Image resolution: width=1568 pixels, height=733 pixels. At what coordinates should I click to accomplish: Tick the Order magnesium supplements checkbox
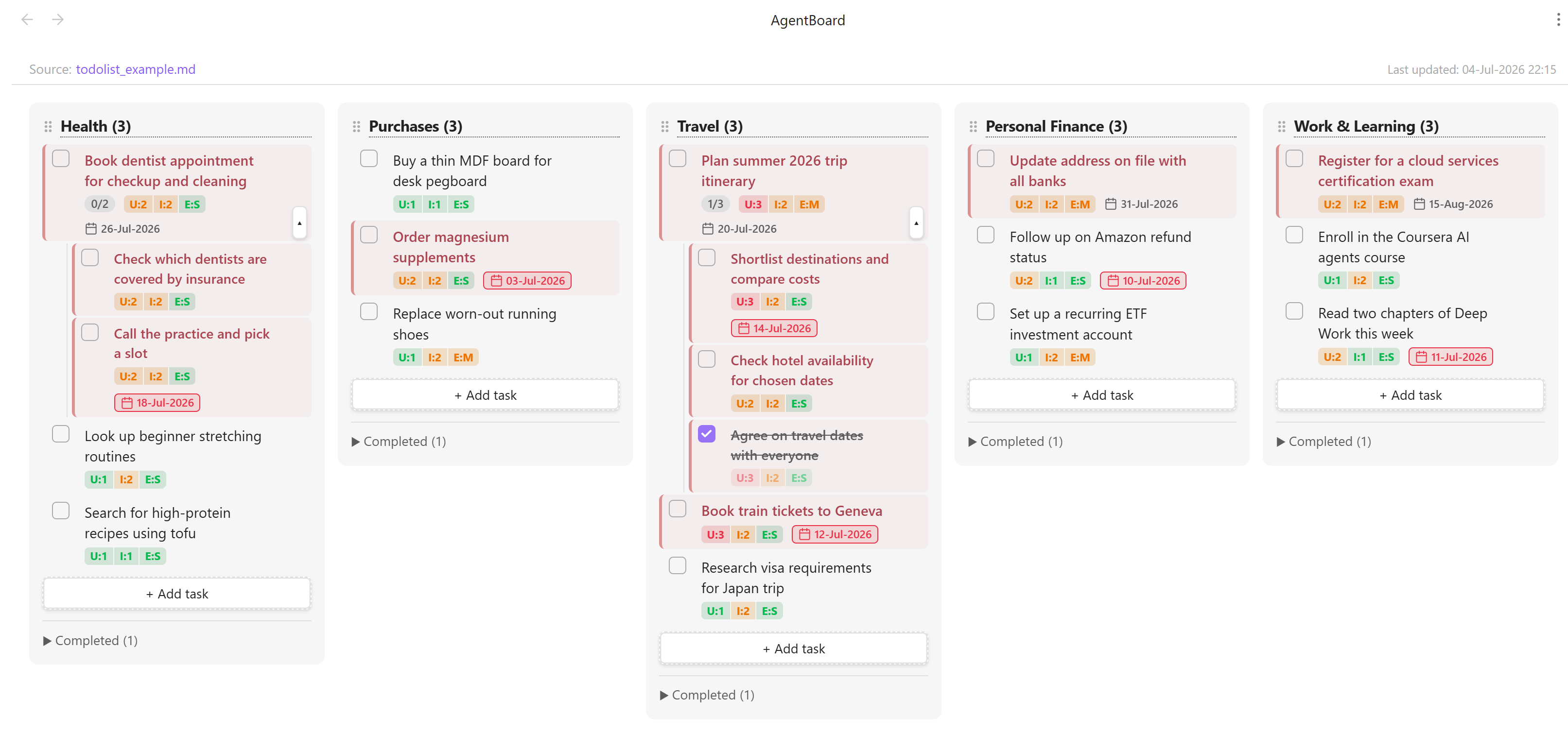point(369,235)
